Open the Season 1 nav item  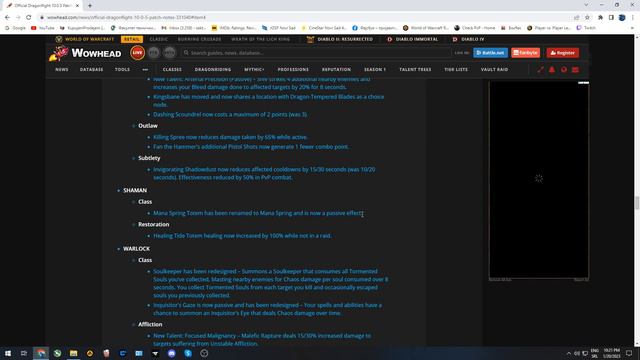375,70
